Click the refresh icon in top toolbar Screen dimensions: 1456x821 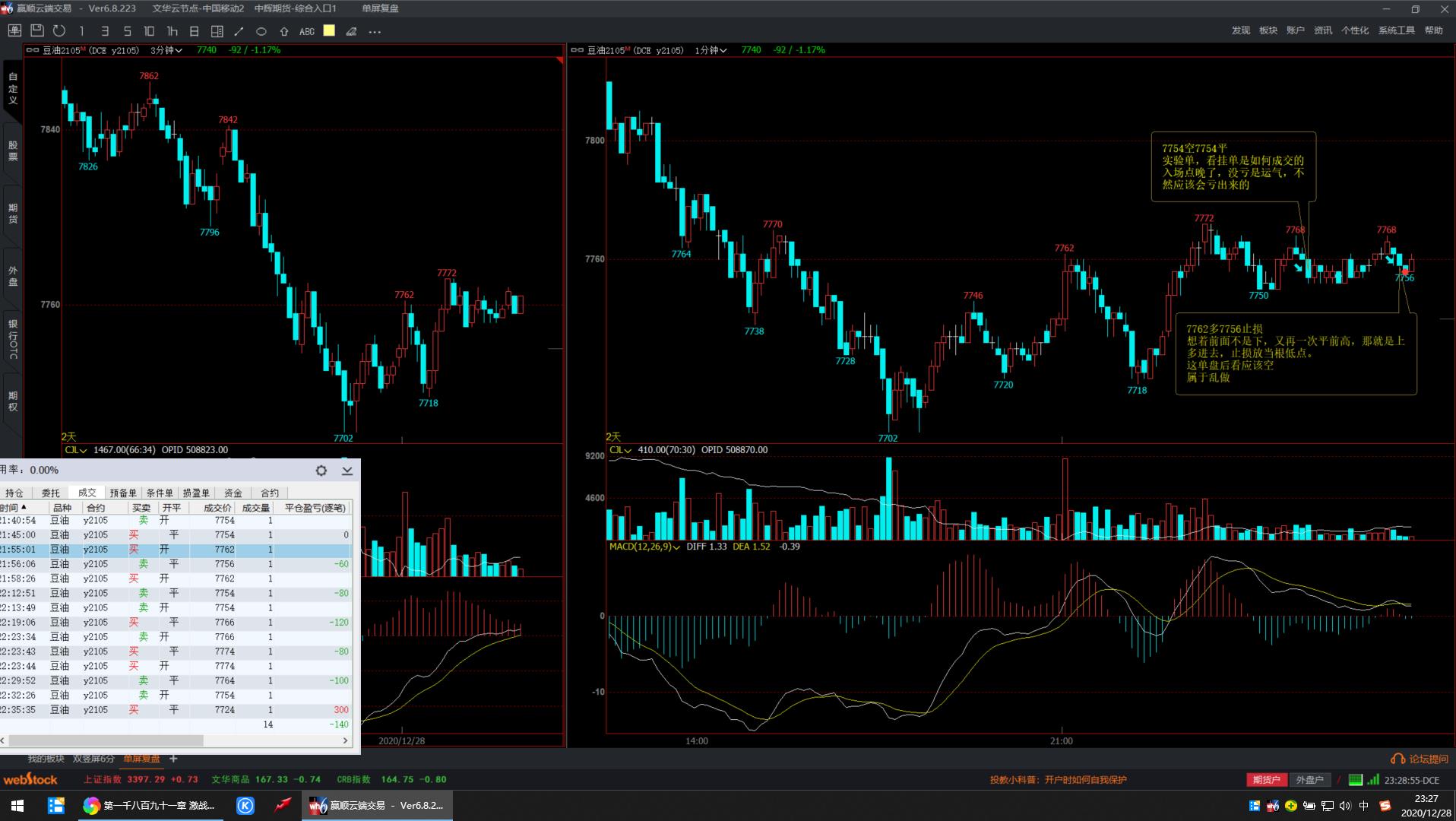tap(59, 30)
